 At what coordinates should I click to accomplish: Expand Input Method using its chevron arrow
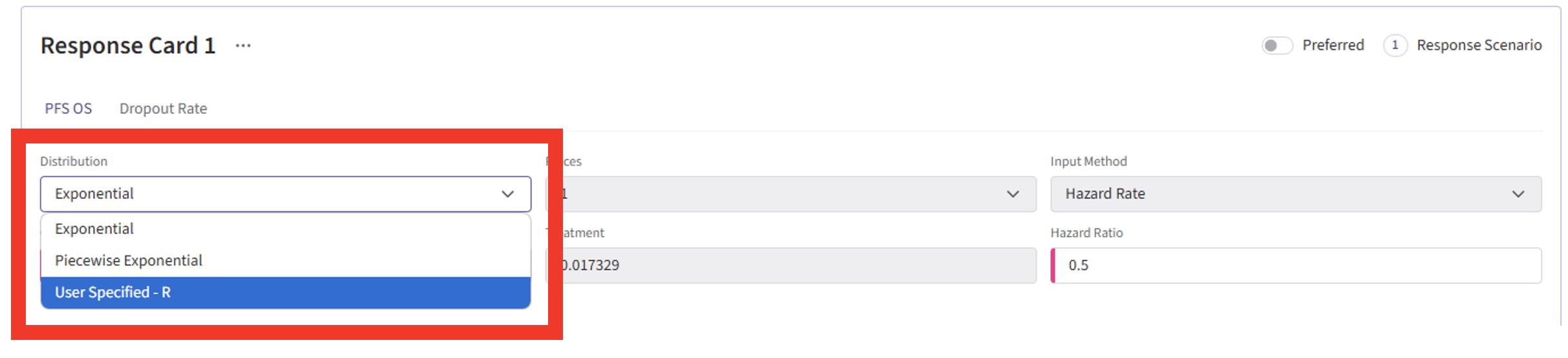1518,194
